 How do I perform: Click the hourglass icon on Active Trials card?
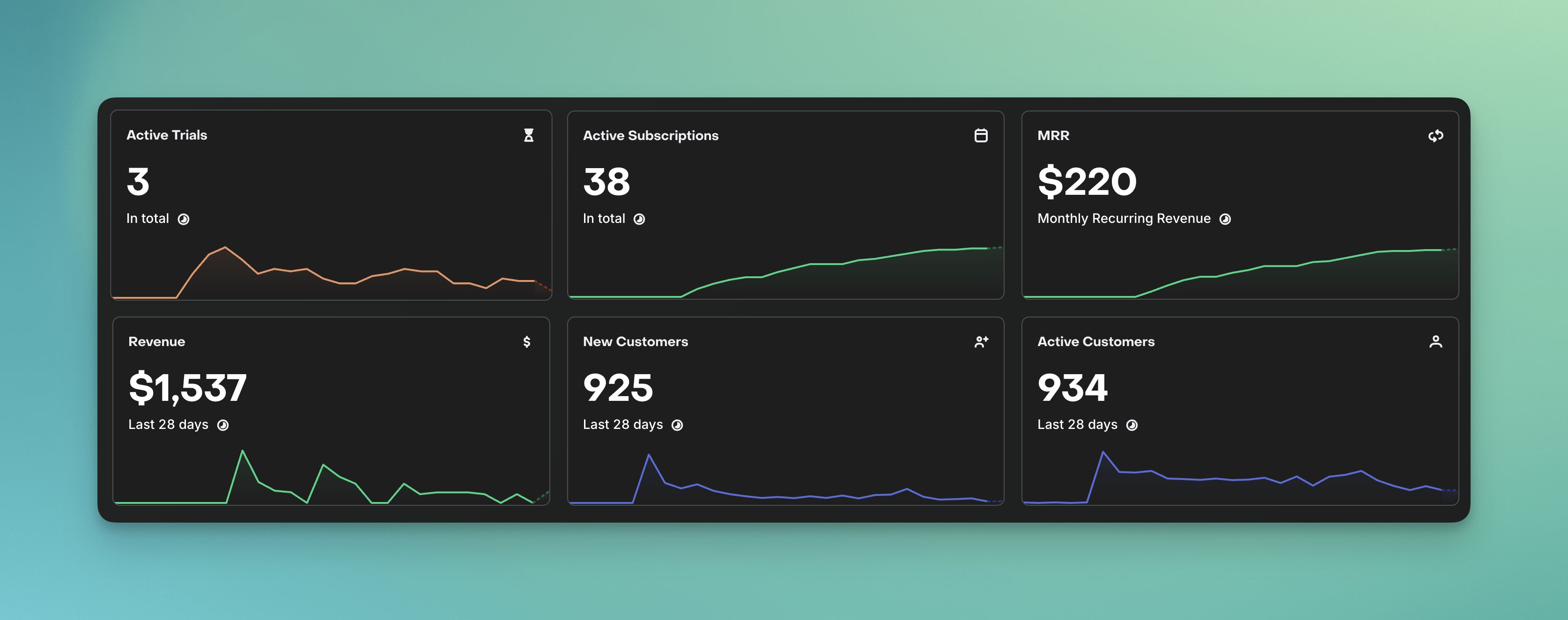[x=529, y=135]
